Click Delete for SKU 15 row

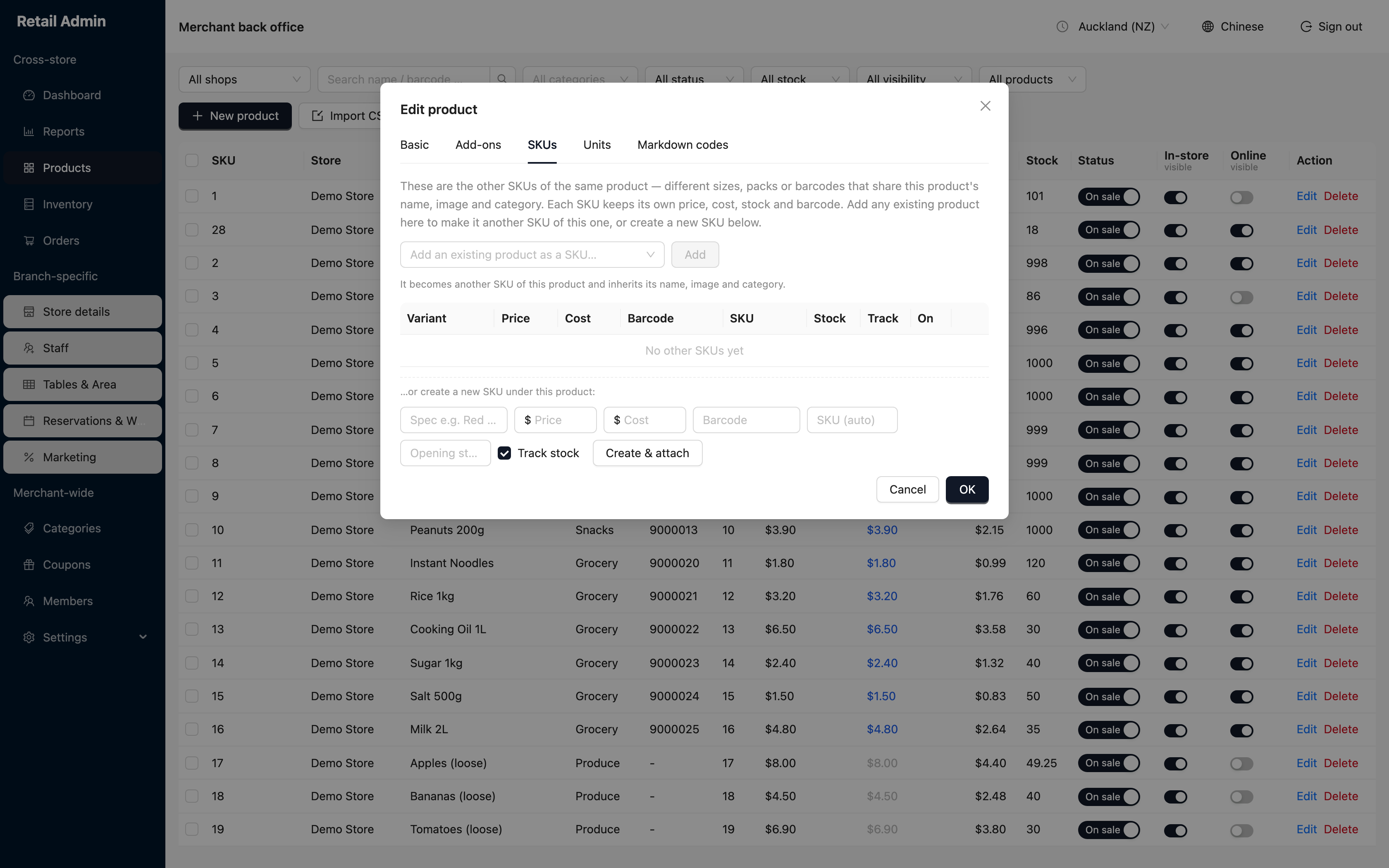1341,696
